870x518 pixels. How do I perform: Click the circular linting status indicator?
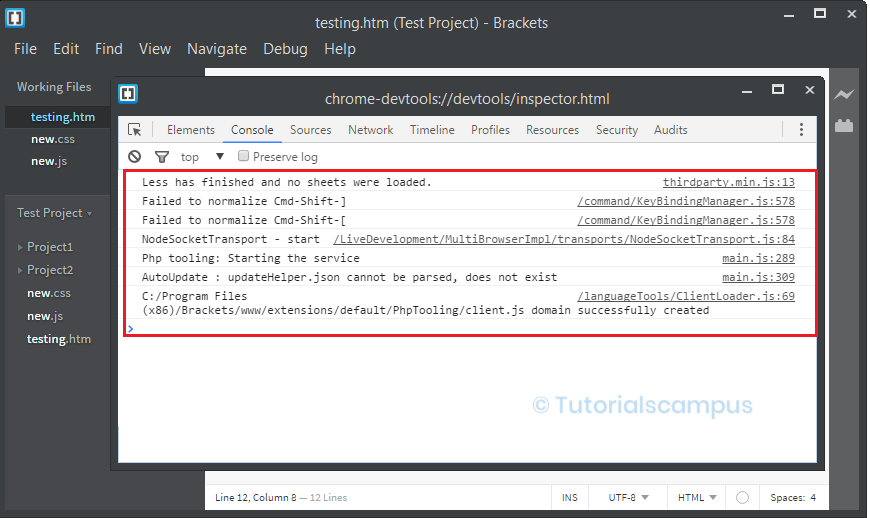point(742,497)
